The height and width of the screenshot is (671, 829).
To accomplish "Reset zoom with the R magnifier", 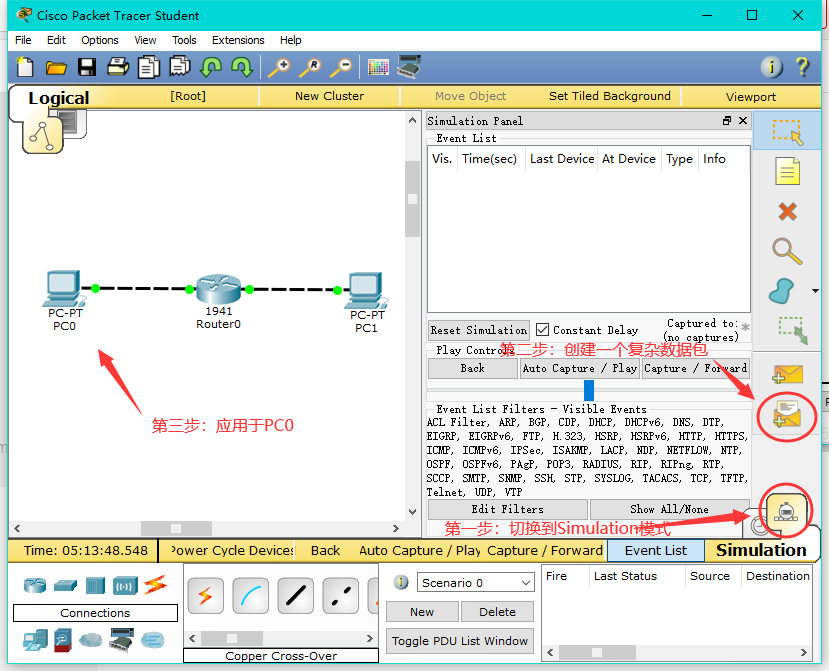I will tap(310, 67).
